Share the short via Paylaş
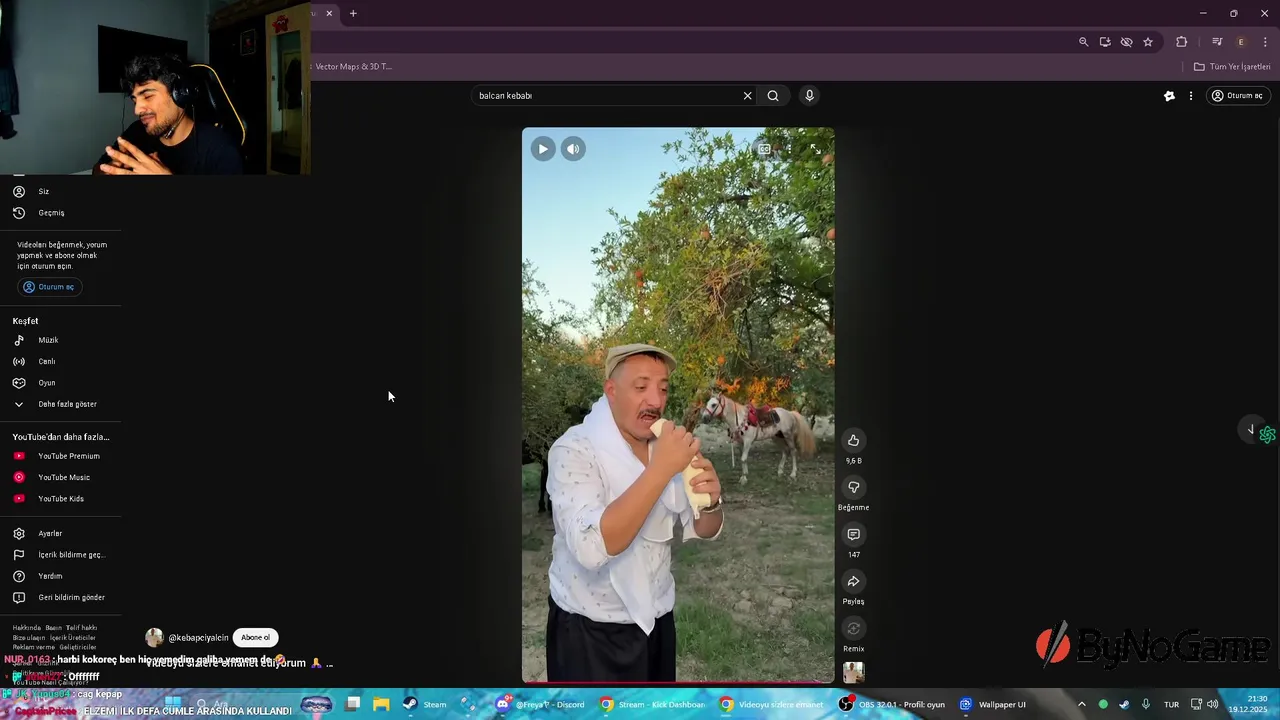The image size is (1280, 720). click(x=853, y=581)
